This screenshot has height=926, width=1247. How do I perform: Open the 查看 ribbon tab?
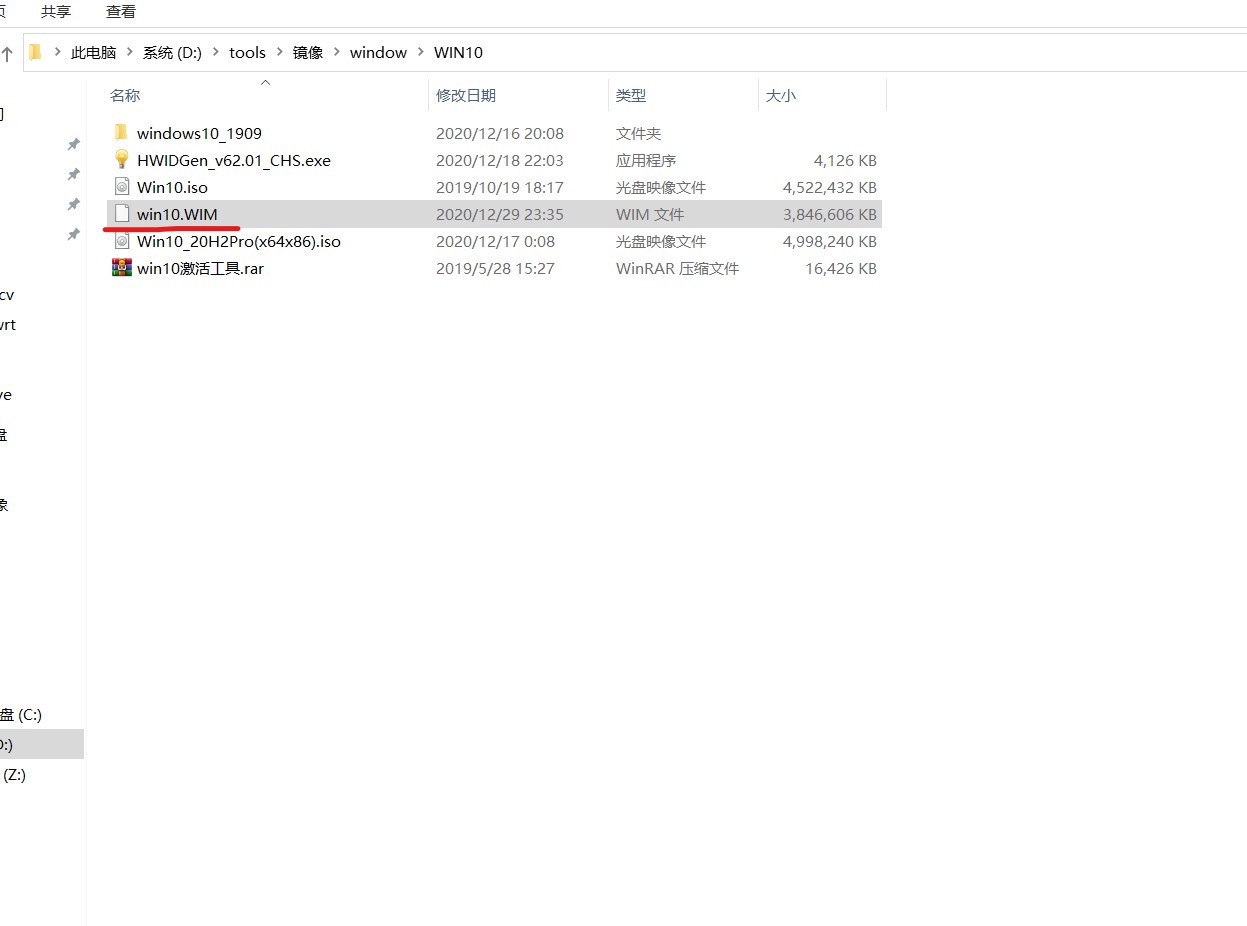tap(121, 12)
